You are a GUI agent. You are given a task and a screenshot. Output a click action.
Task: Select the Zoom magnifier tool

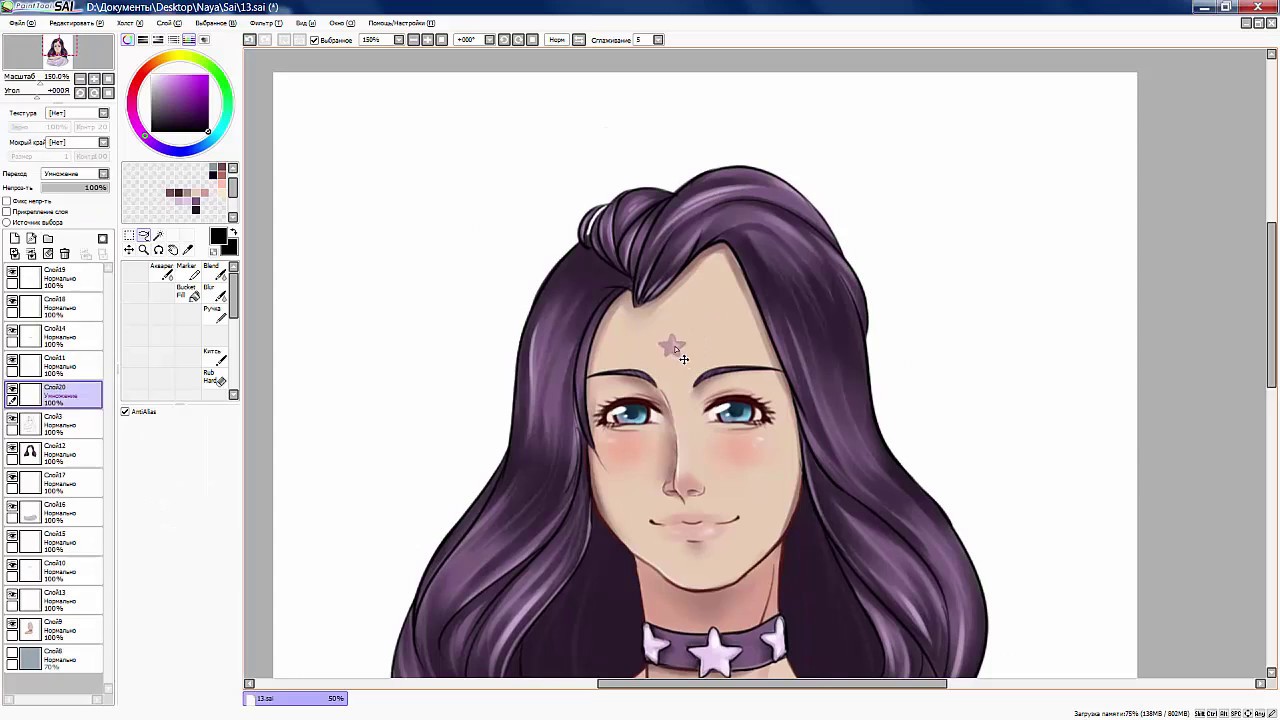coord(143,250)
